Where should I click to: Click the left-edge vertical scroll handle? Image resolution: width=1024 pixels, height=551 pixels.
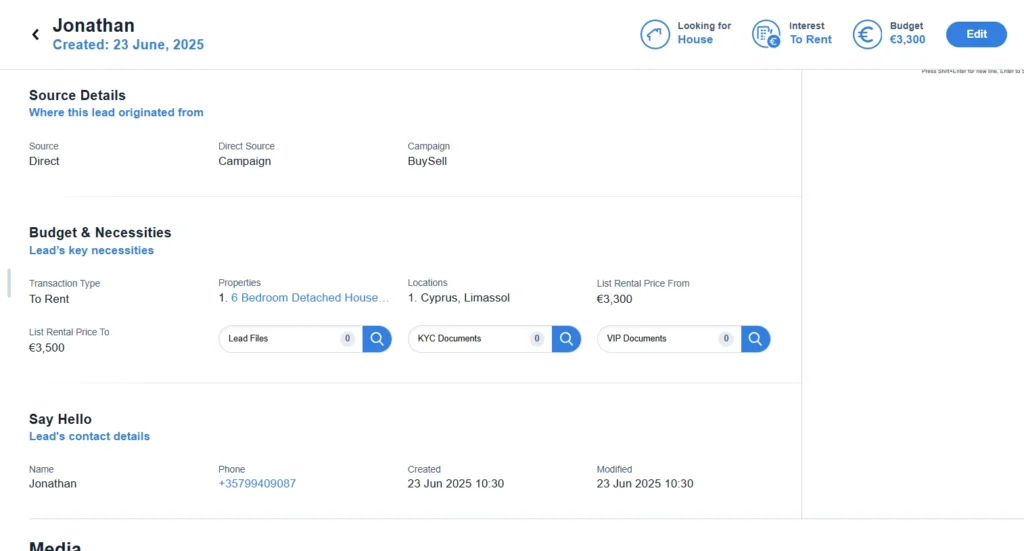(x=8, y=283)
